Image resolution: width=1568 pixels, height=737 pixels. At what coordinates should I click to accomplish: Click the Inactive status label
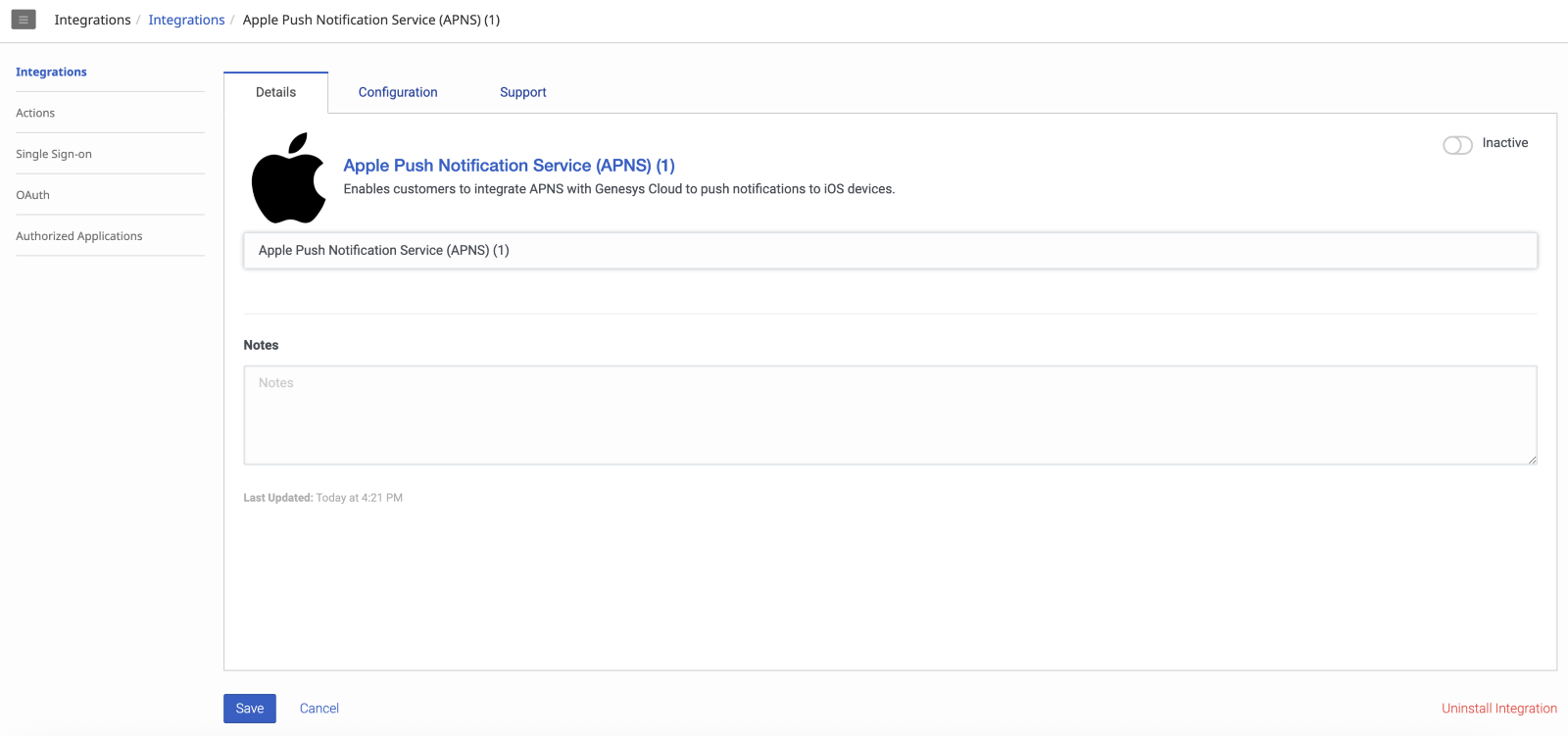1504,143
